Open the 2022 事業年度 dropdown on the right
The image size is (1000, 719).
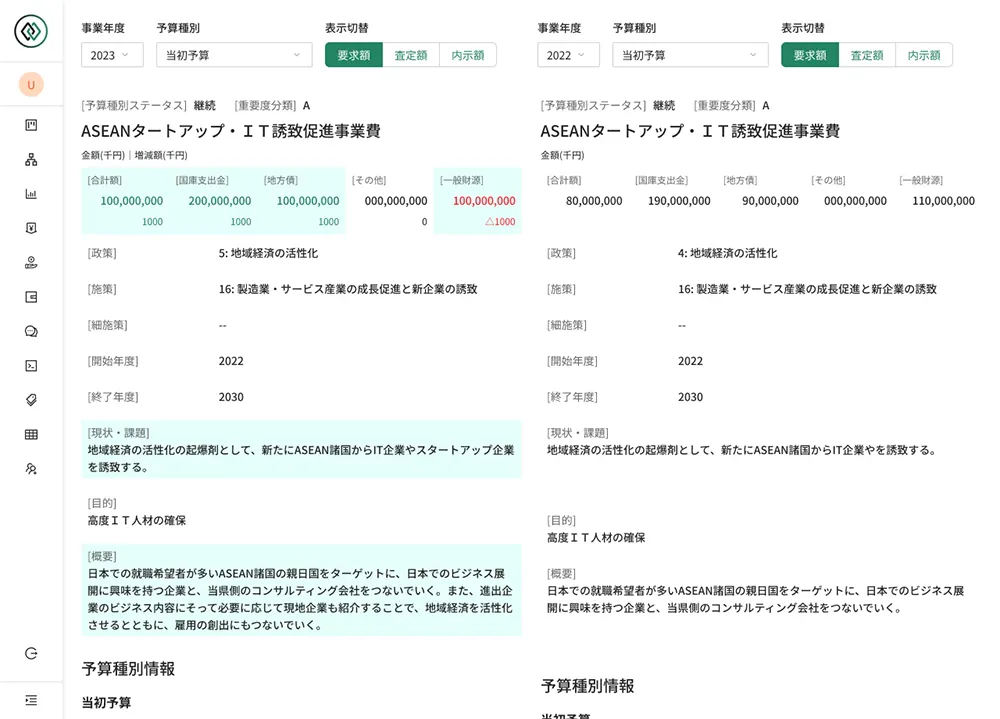point(566,55)
